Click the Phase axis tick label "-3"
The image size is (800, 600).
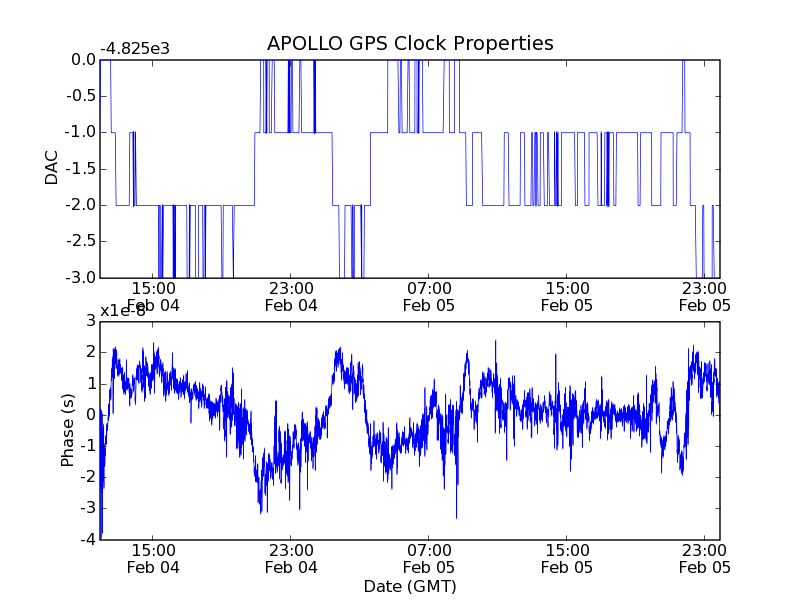(88, 509)
